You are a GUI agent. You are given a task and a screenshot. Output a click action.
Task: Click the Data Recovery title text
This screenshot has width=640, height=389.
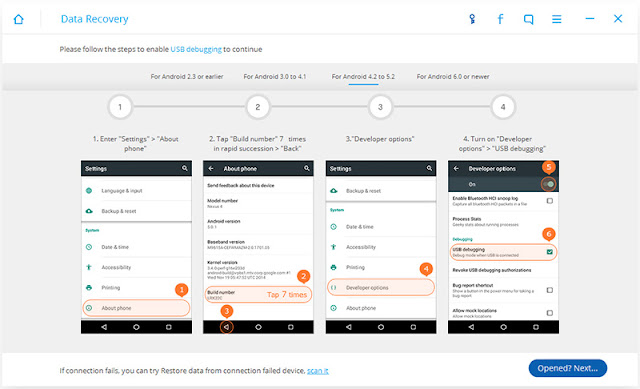pos(94,19)
